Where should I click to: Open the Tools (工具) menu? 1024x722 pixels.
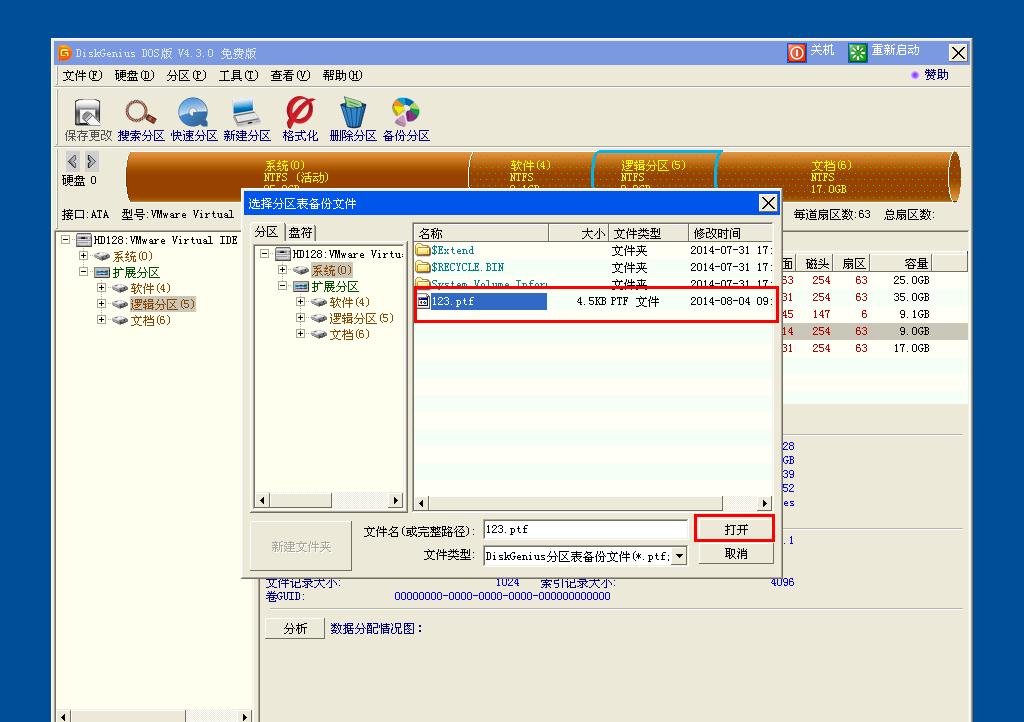(238, 76)
